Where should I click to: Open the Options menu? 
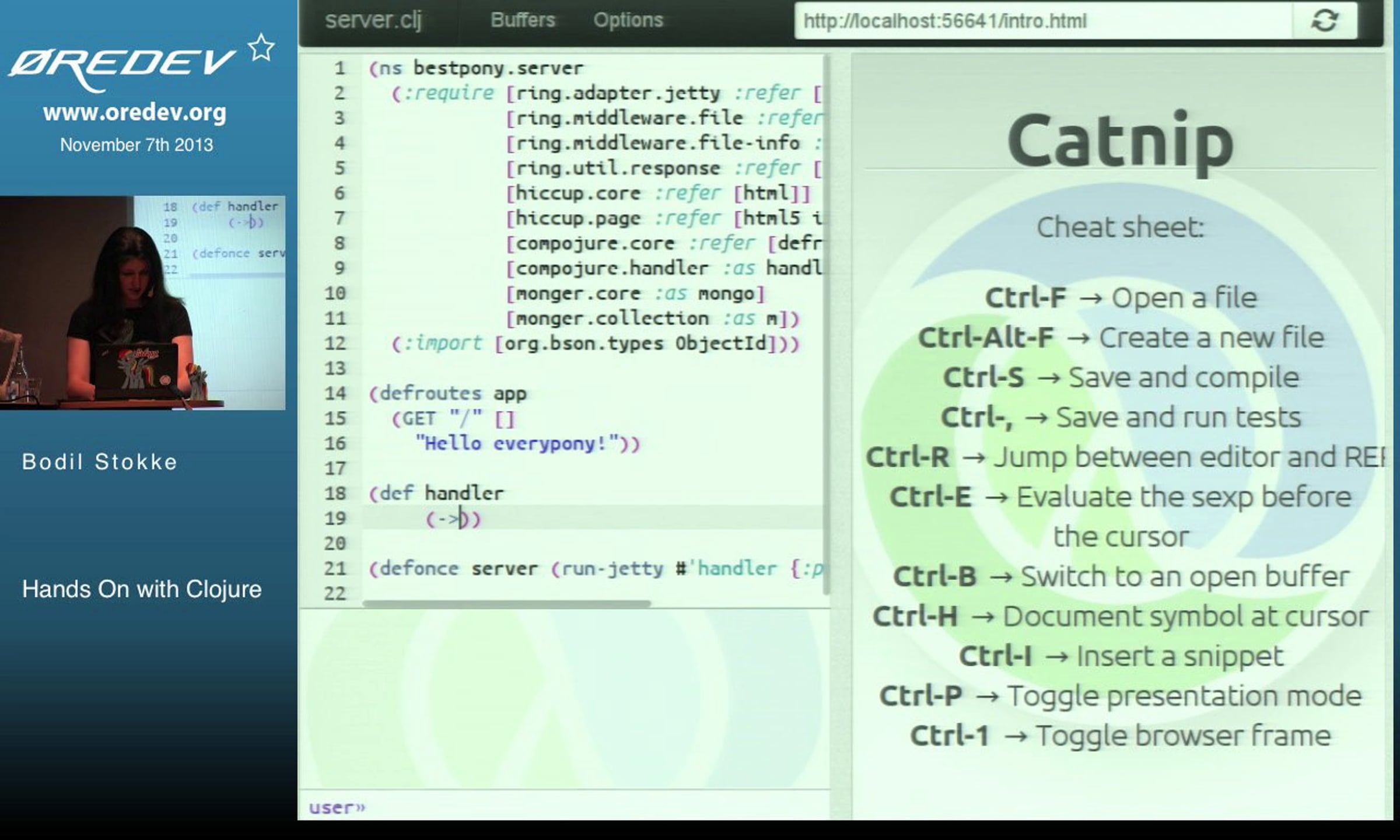point(628,20)
